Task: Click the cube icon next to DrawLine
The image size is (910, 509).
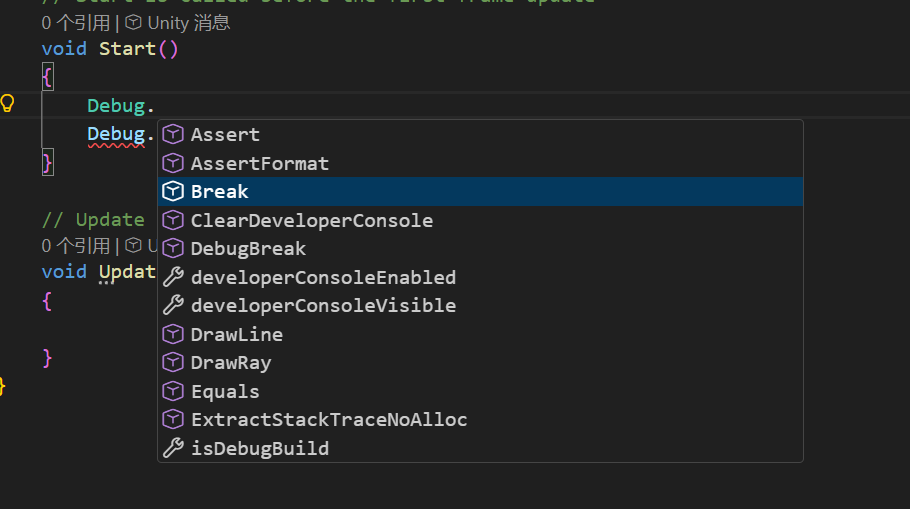Action: pos(173,334)
